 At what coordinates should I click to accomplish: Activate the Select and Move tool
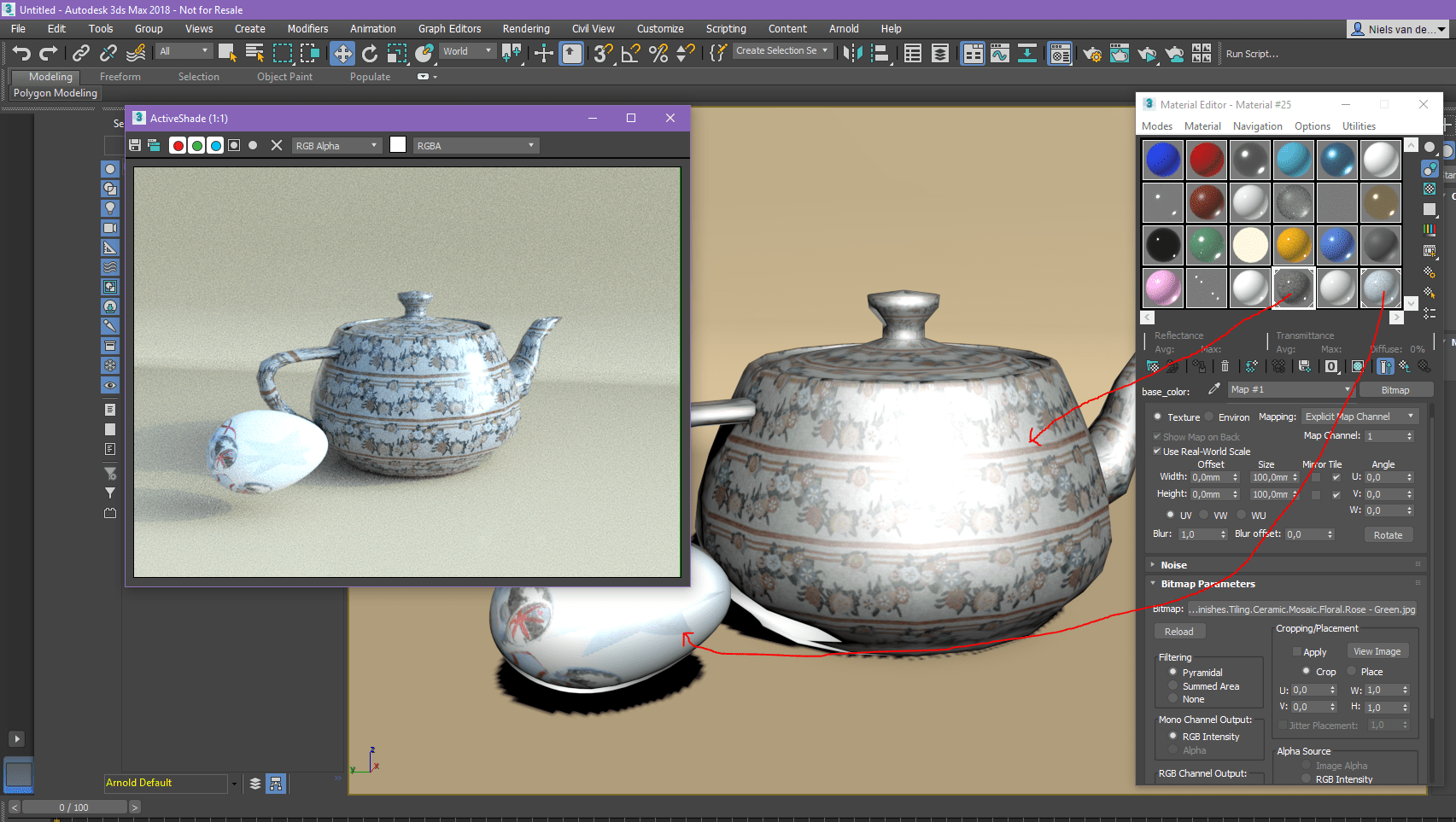(x=342, y=54)
